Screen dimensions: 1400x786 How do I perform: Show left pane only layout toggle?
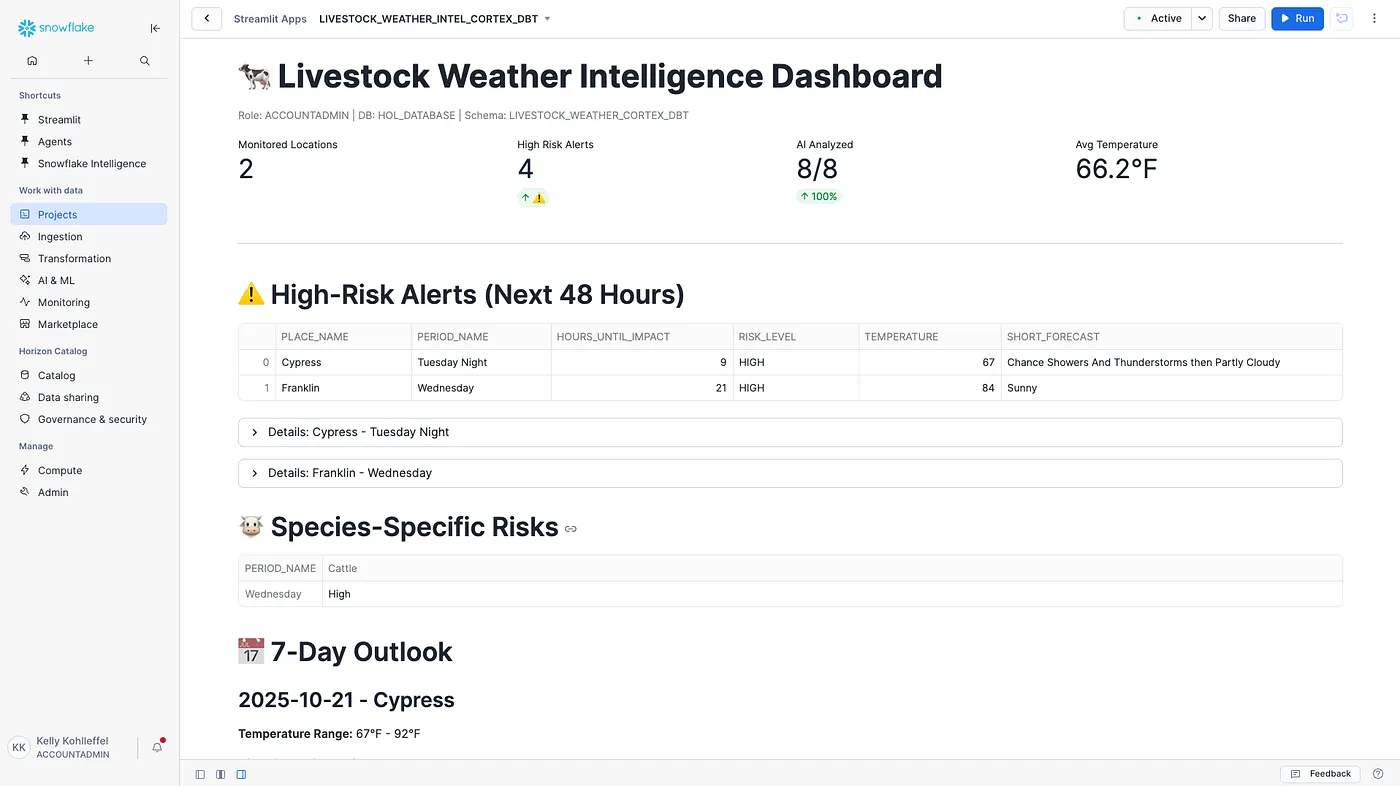click(x=200, y=774)
